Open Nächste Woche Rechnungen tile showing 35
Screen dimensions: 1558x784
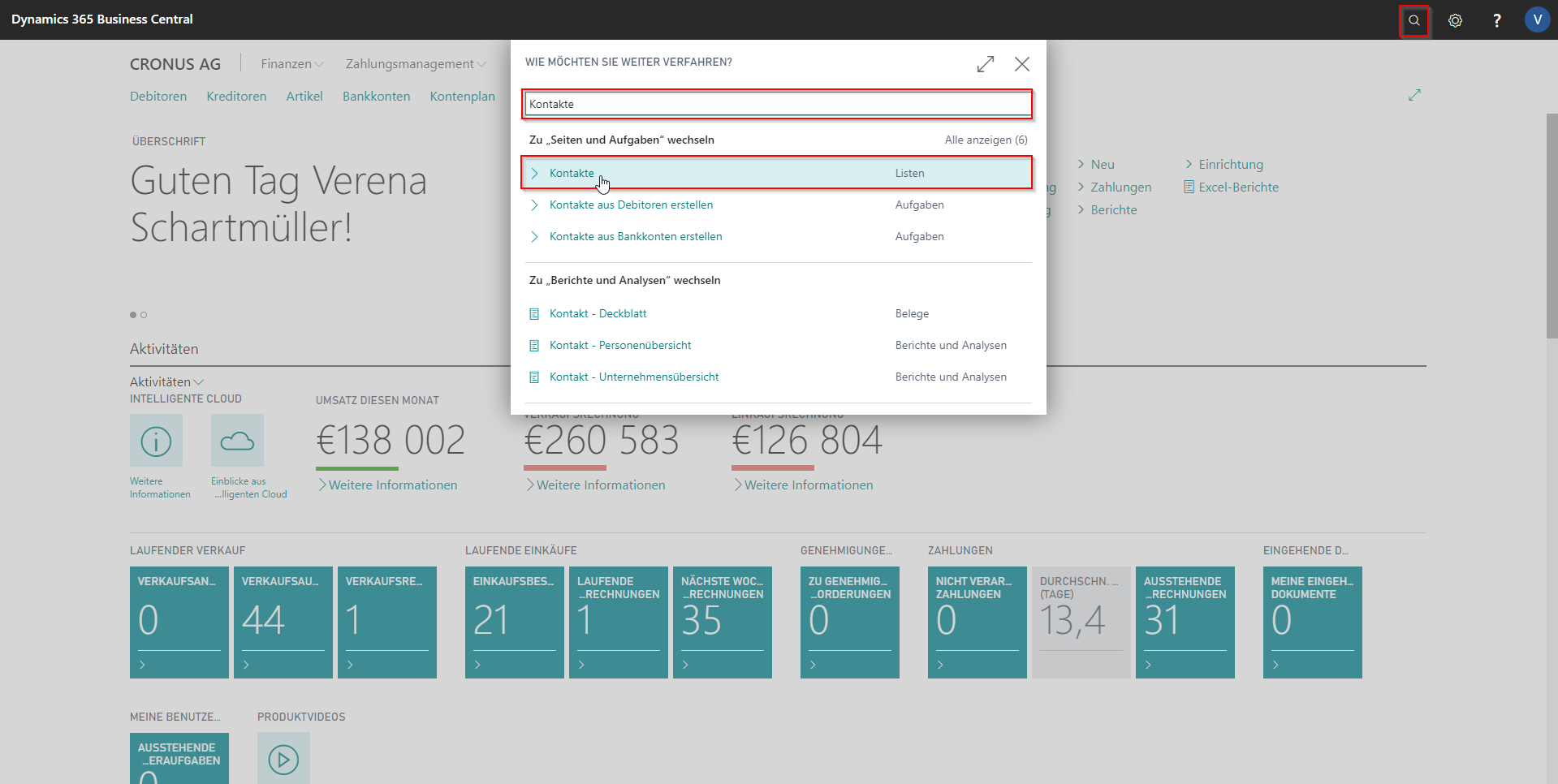(x=723, y=622)
